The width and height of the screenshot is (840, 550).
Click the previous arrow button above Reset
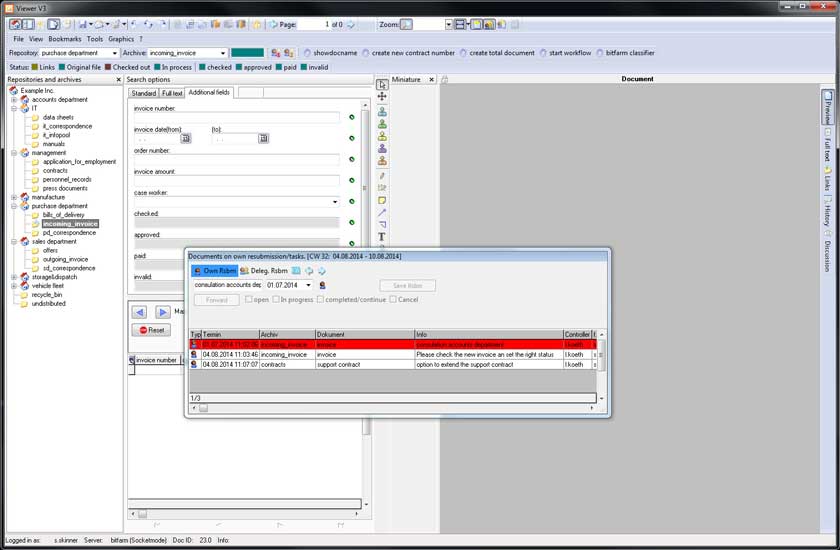(140, 312)
